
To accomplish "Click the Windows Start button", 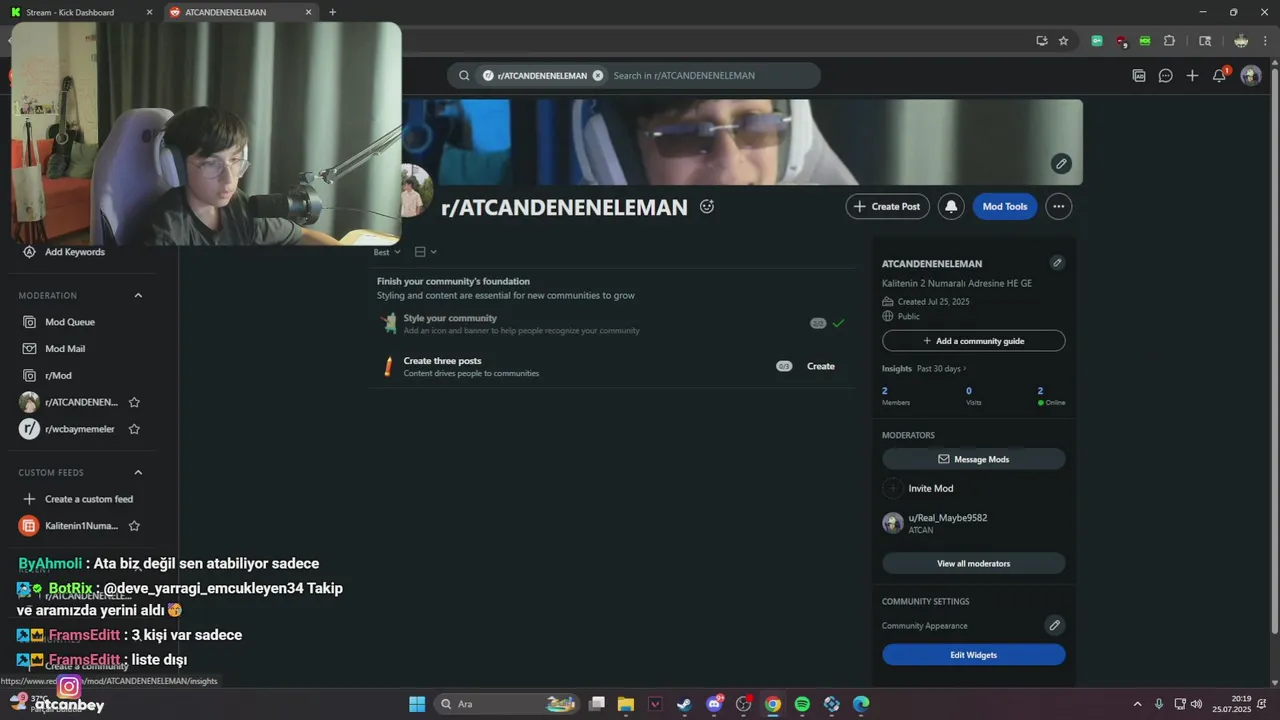I will pos(417,704).
